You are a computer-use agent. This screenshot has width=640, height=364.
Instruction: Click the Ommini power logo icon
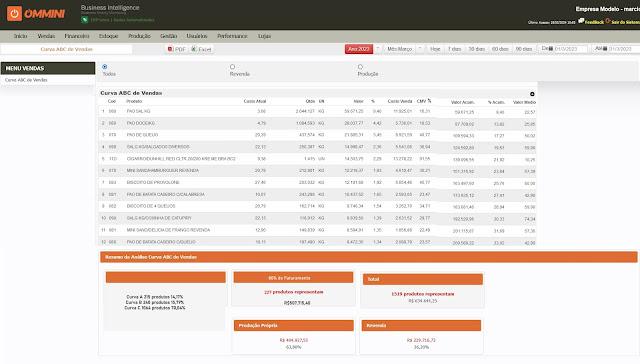click(14, 13)
